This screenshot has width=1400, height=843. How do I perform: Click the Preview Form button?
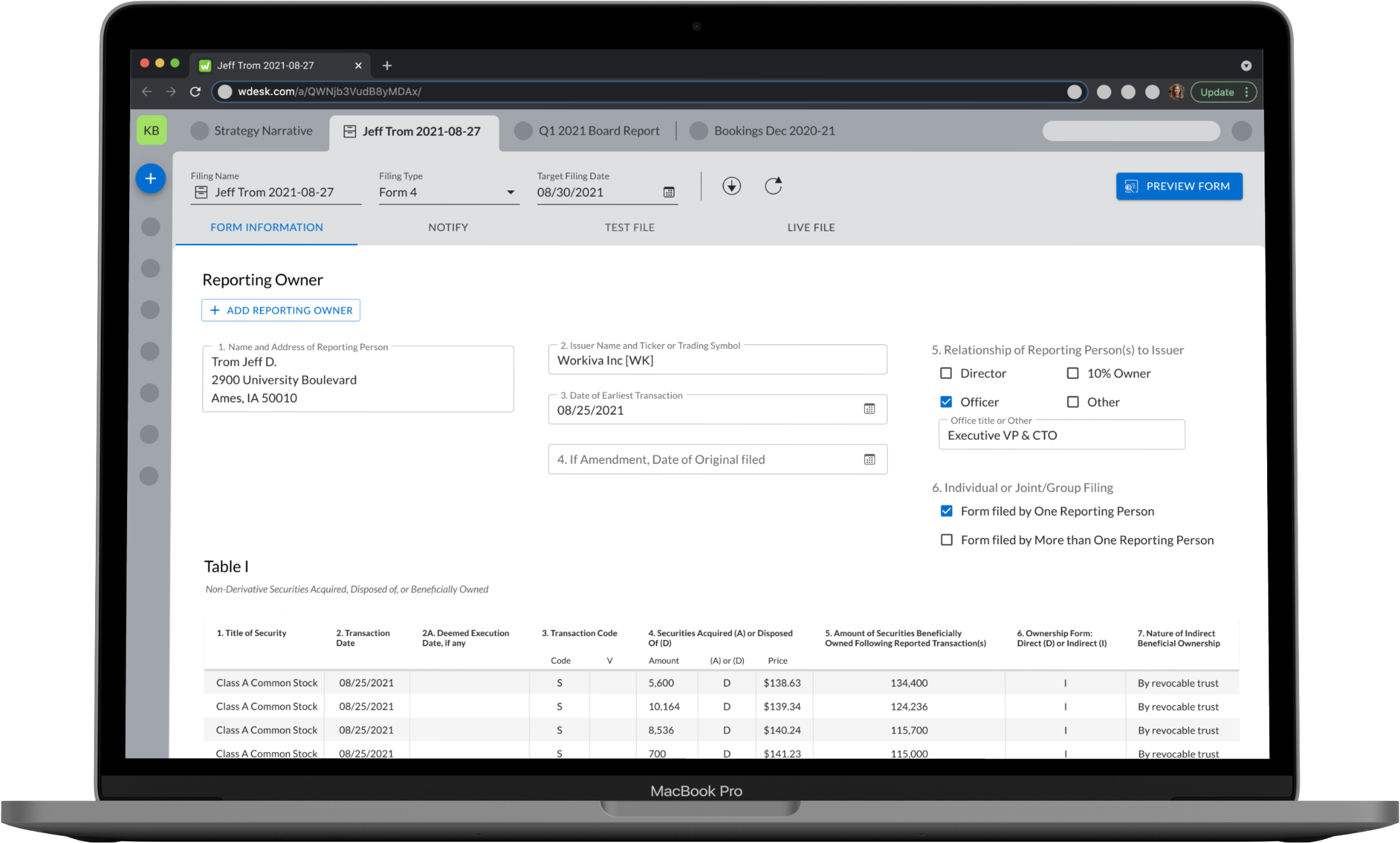click(1179, 186)
